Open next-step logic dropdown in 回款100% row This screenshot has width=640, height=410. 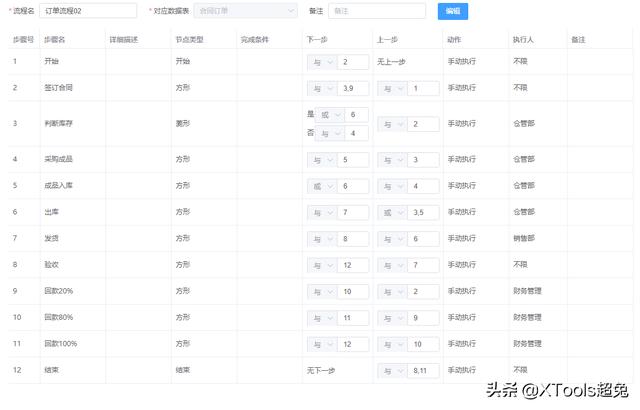pos(322,344)
